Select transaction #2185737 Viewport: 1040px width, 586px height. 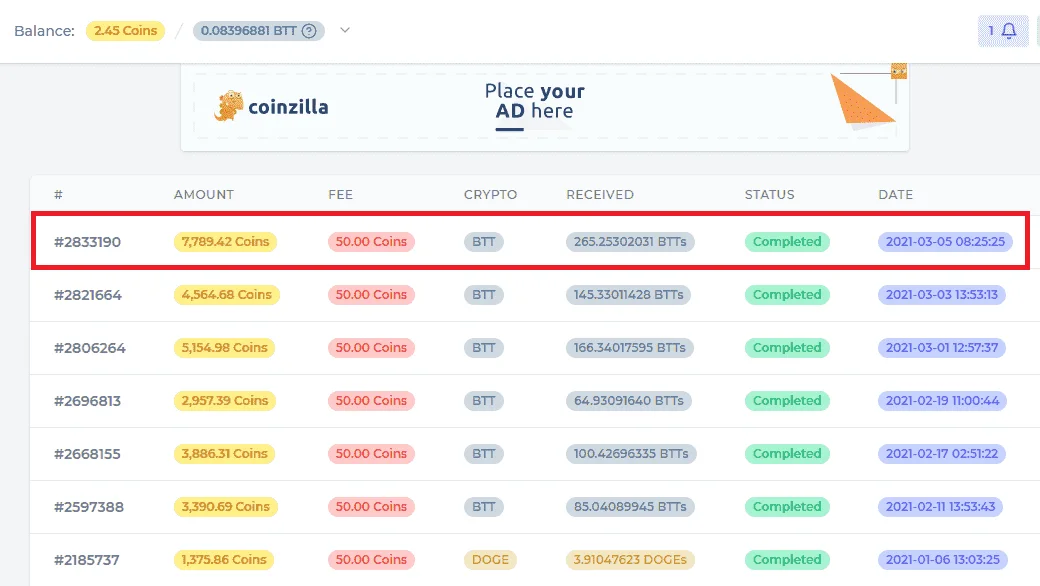(87, 560)
